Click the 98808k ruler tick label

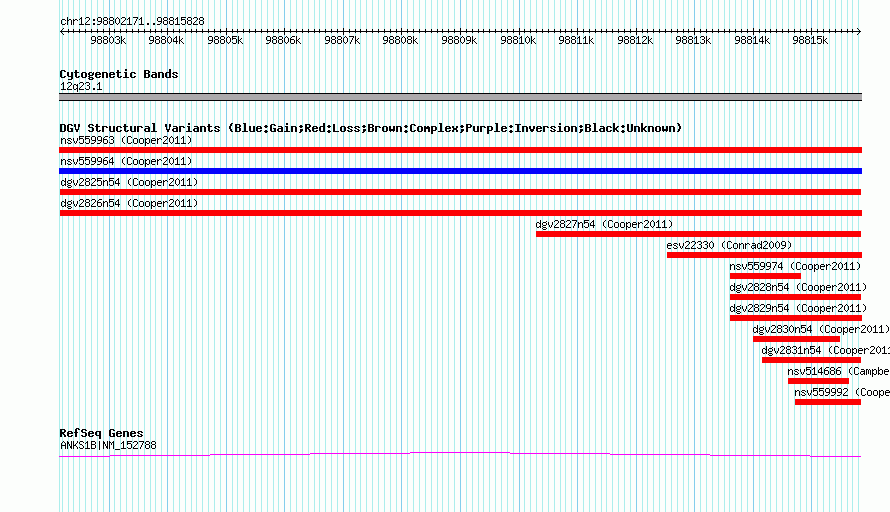[400, 40]
